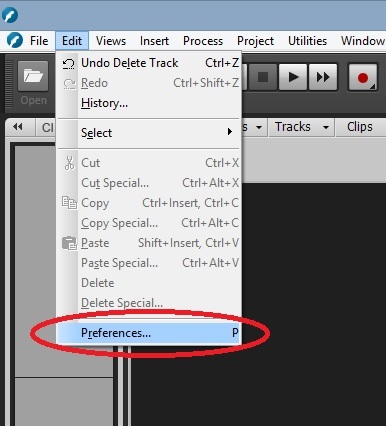The image size is (386, 426).
Task: Click the app logo in the title bar
Action: 10,15
